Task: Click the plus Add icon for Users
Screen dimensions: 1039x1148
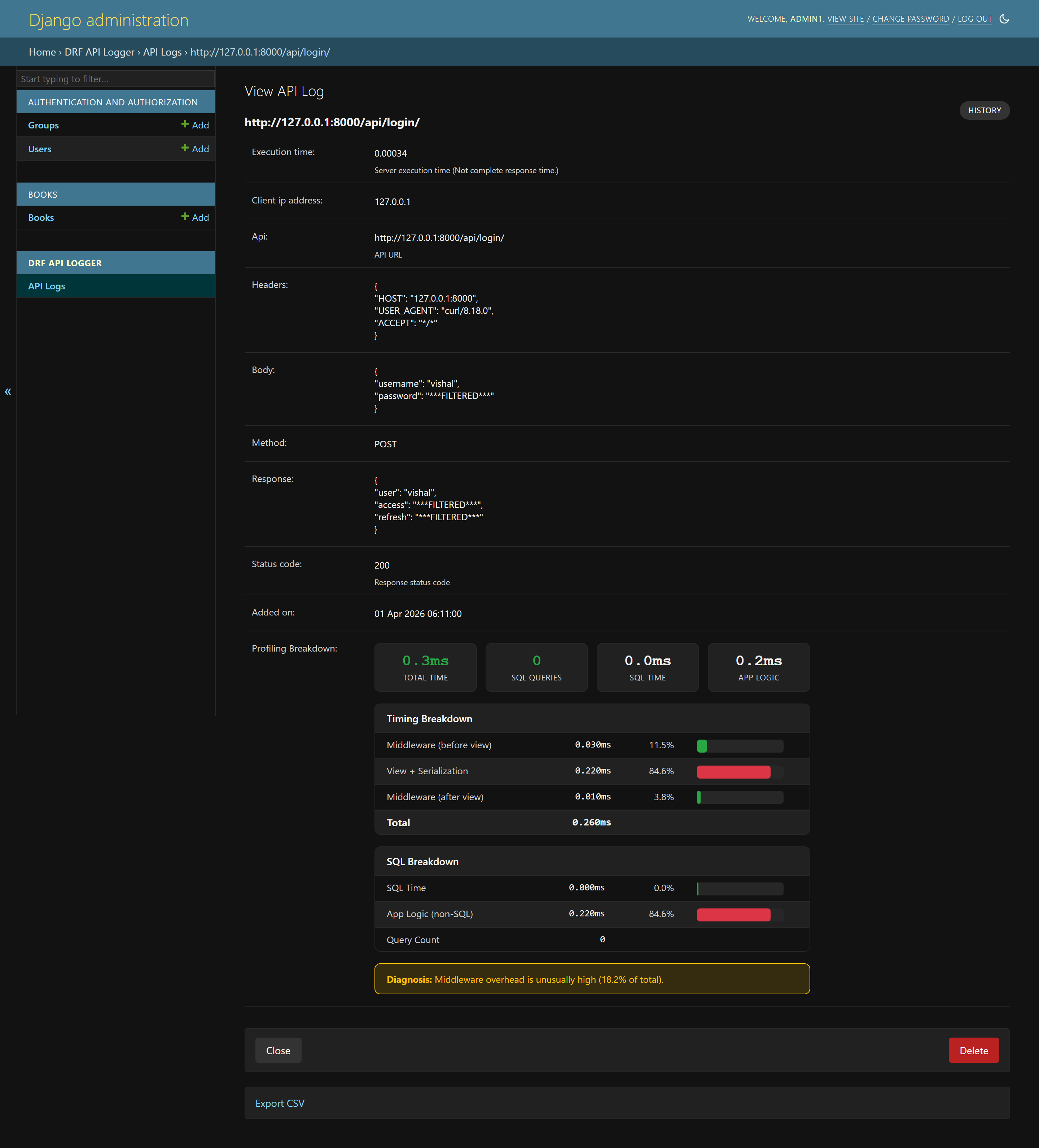Action: [195, 149]
